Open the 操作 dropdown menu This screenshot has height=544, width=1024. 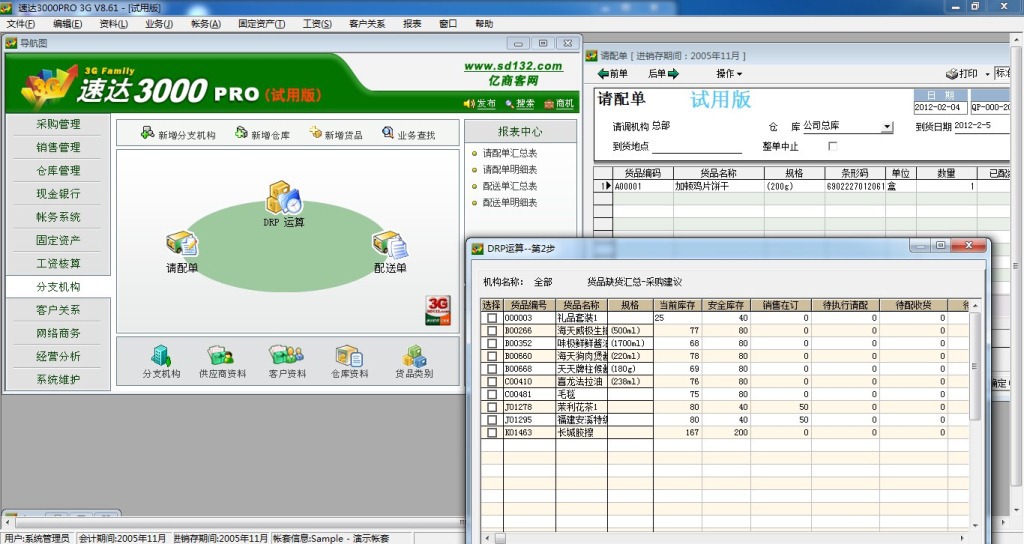[x=729, y=74]
